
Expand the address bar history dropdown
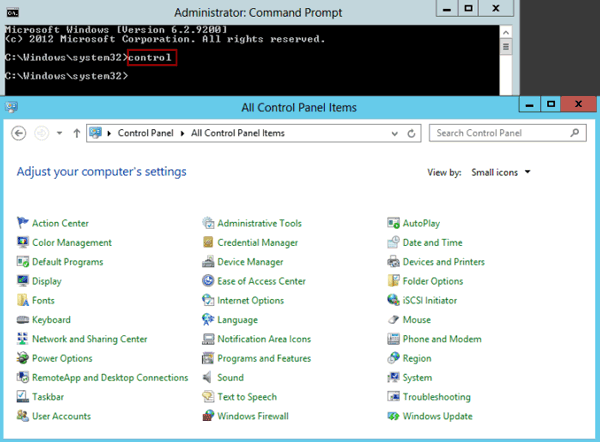pyautogui.click(x=395, y=134)
